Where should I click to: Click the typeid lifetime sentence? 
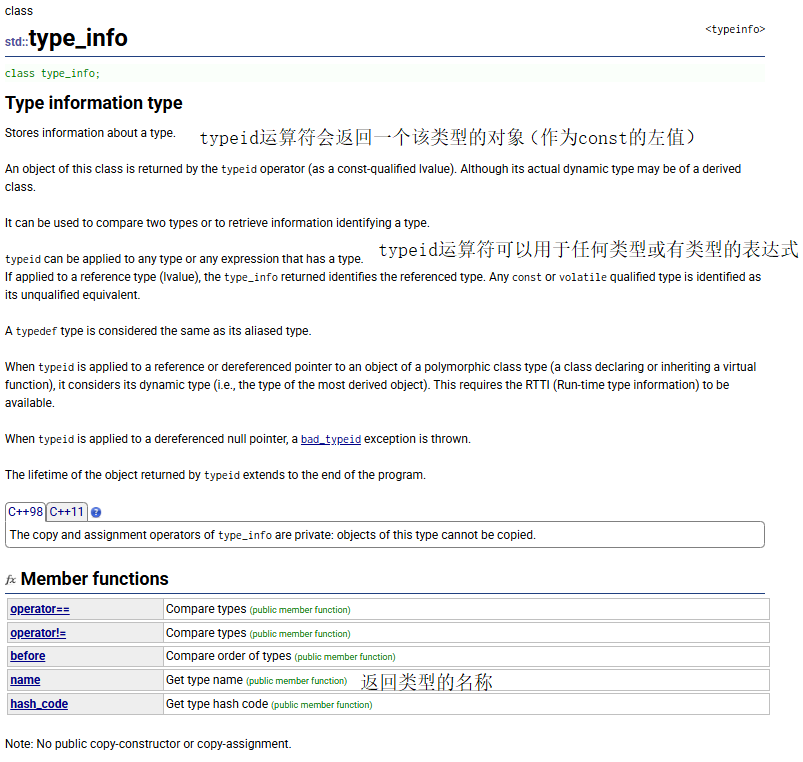(215, 475)
